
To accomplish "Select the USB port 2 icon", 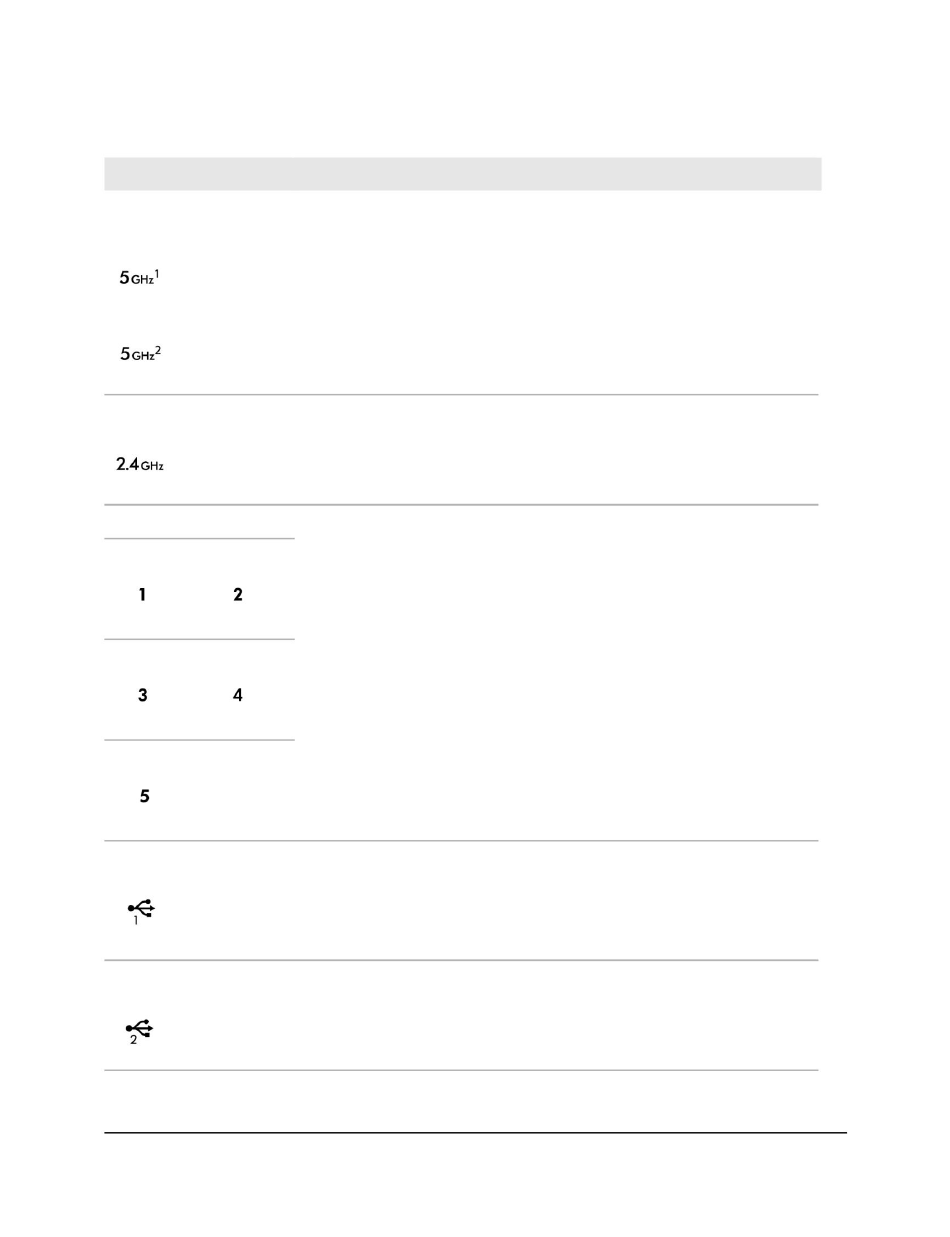I will click(140, 1031).
